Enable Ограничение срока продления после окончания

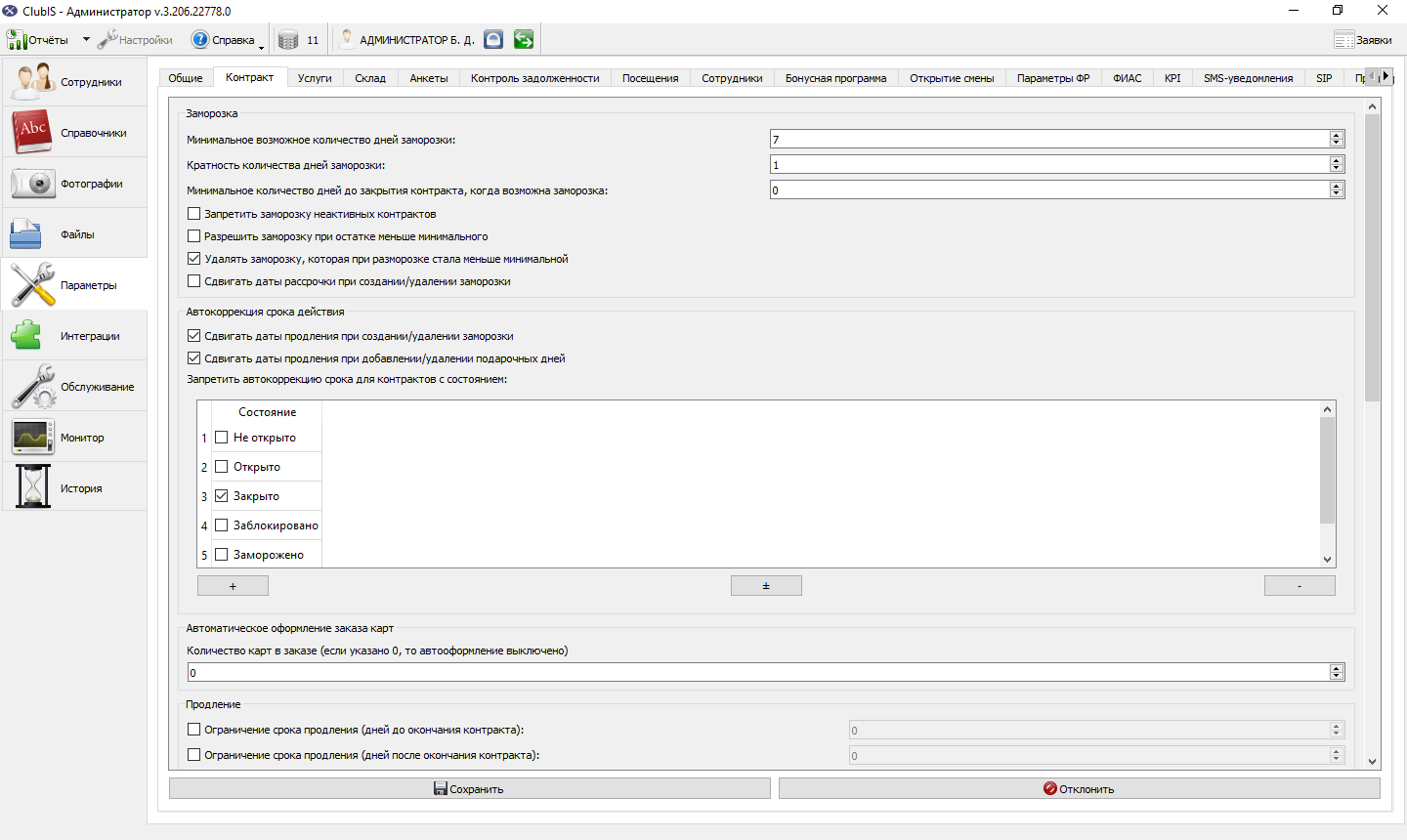click(x=193, y=754)
